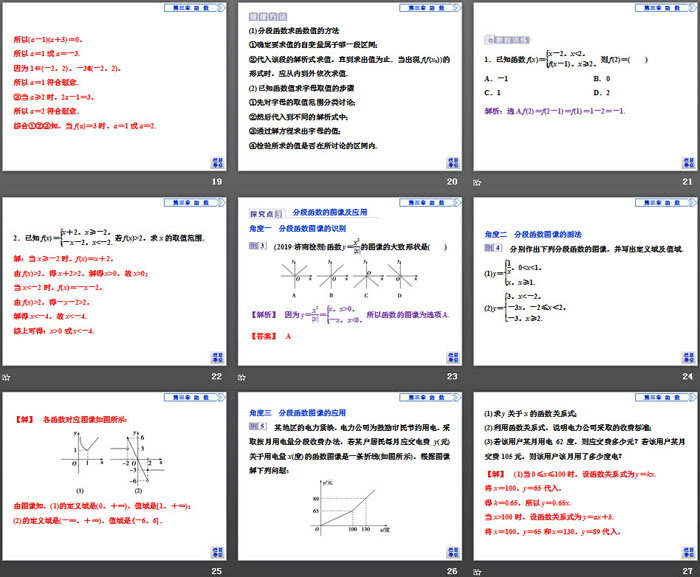Click the chapter header banner on slide 19
The image size is (700, 577).
195,8
